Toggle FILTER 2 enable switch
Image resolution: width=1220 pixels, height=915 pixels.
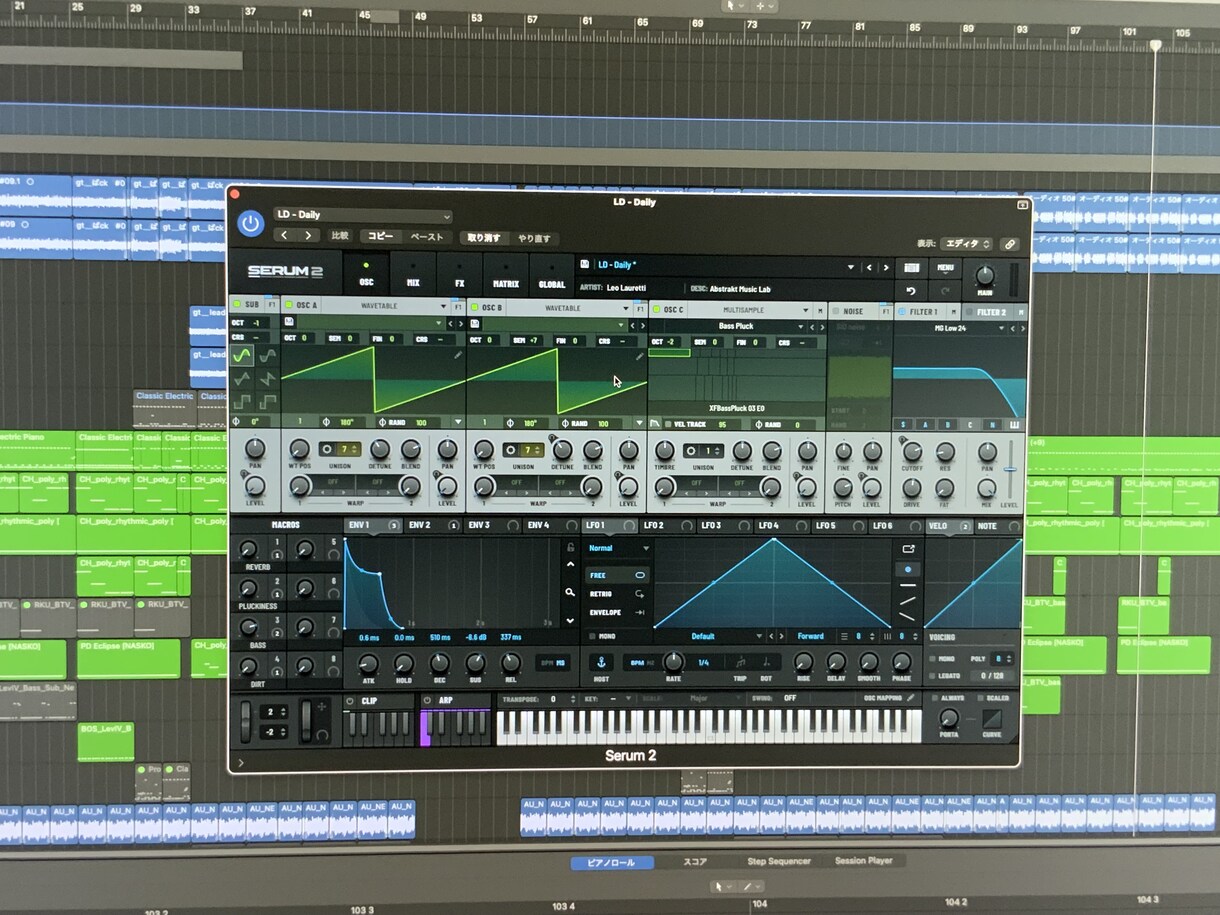(x=969, y=313)
